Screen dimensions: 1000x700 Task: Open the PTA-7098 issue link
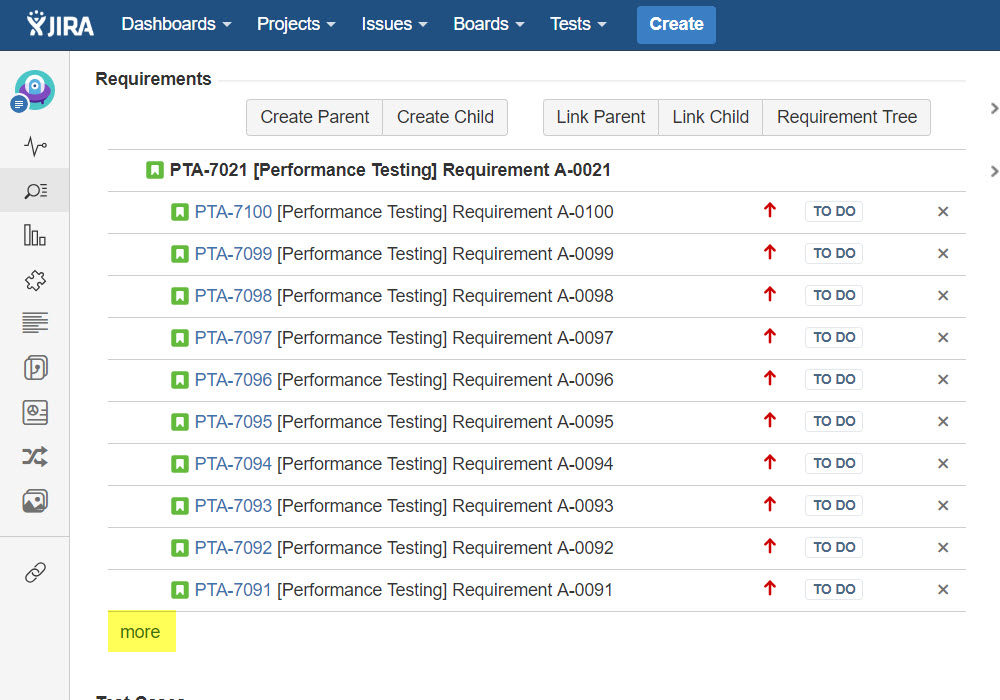pyautogui.click(x=233, y=296)
